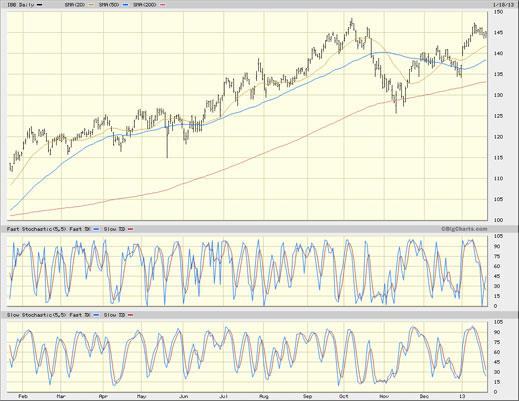The height and width of the screenshot is (401, 519).
Task: Click the IBB Daily black legend marker
Action: click(39, 5)
